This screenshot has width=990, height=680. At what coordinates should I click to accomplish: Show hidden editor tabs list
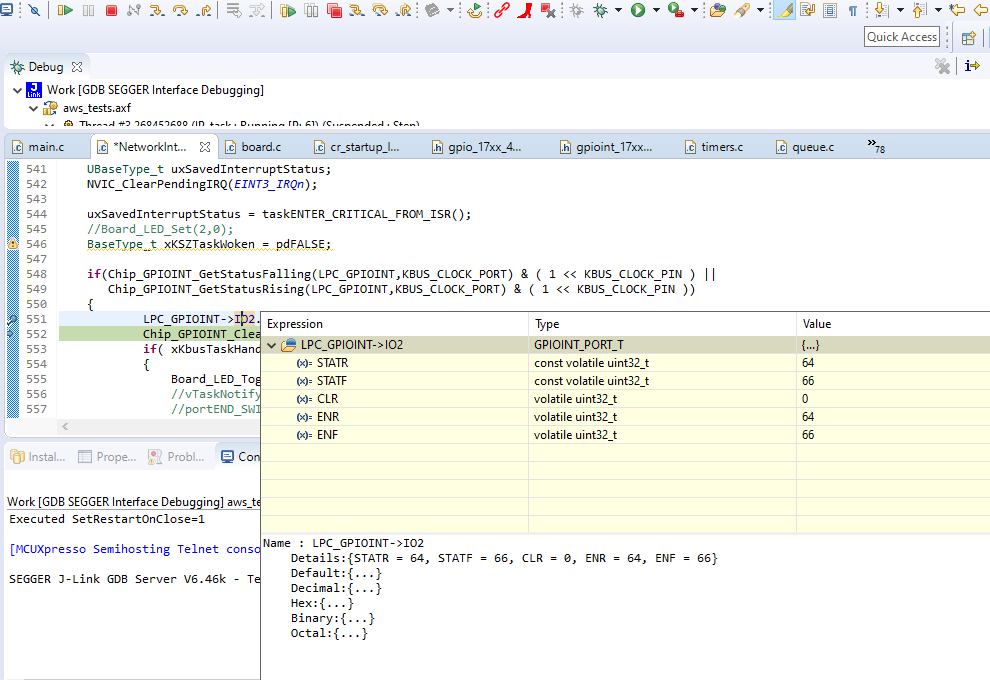(876, 146)
